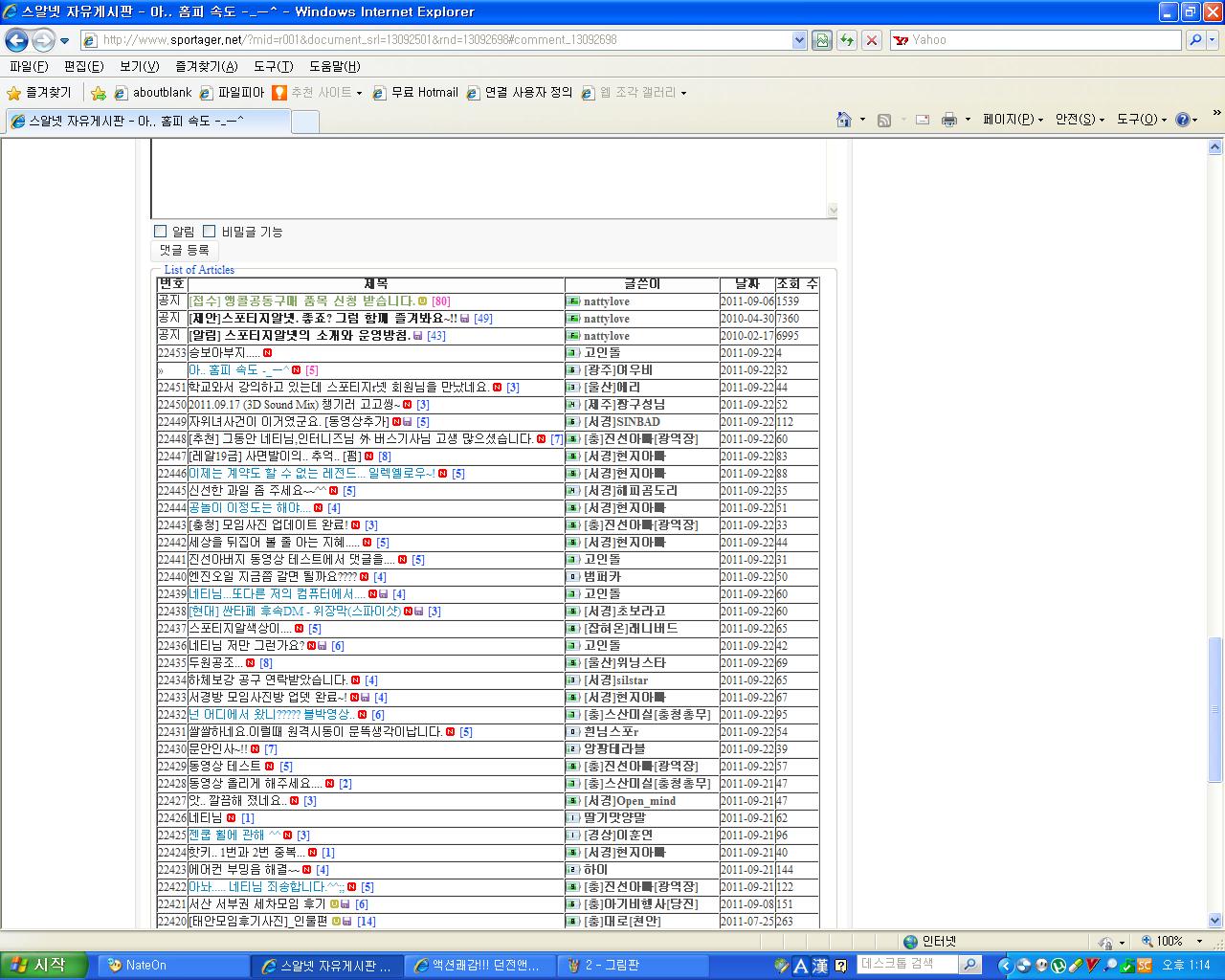Open the 무료 Hotmail favorites link
Viewport: 1225px width, 980px height.
pos(415,93)
